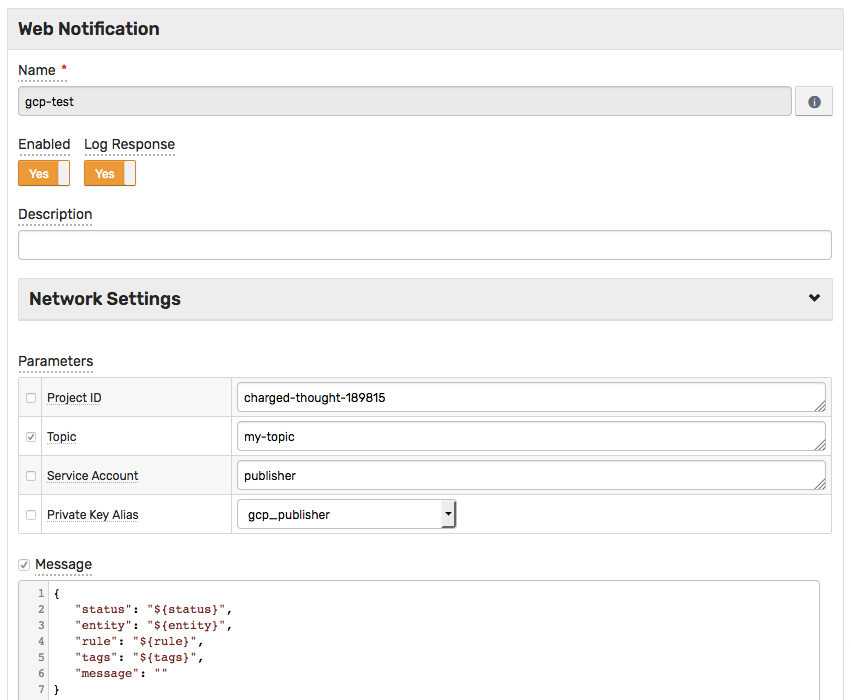The height and width of the screenshot is (700, 851).
Task: Click the empty Description field
Action: pos(425,245)
